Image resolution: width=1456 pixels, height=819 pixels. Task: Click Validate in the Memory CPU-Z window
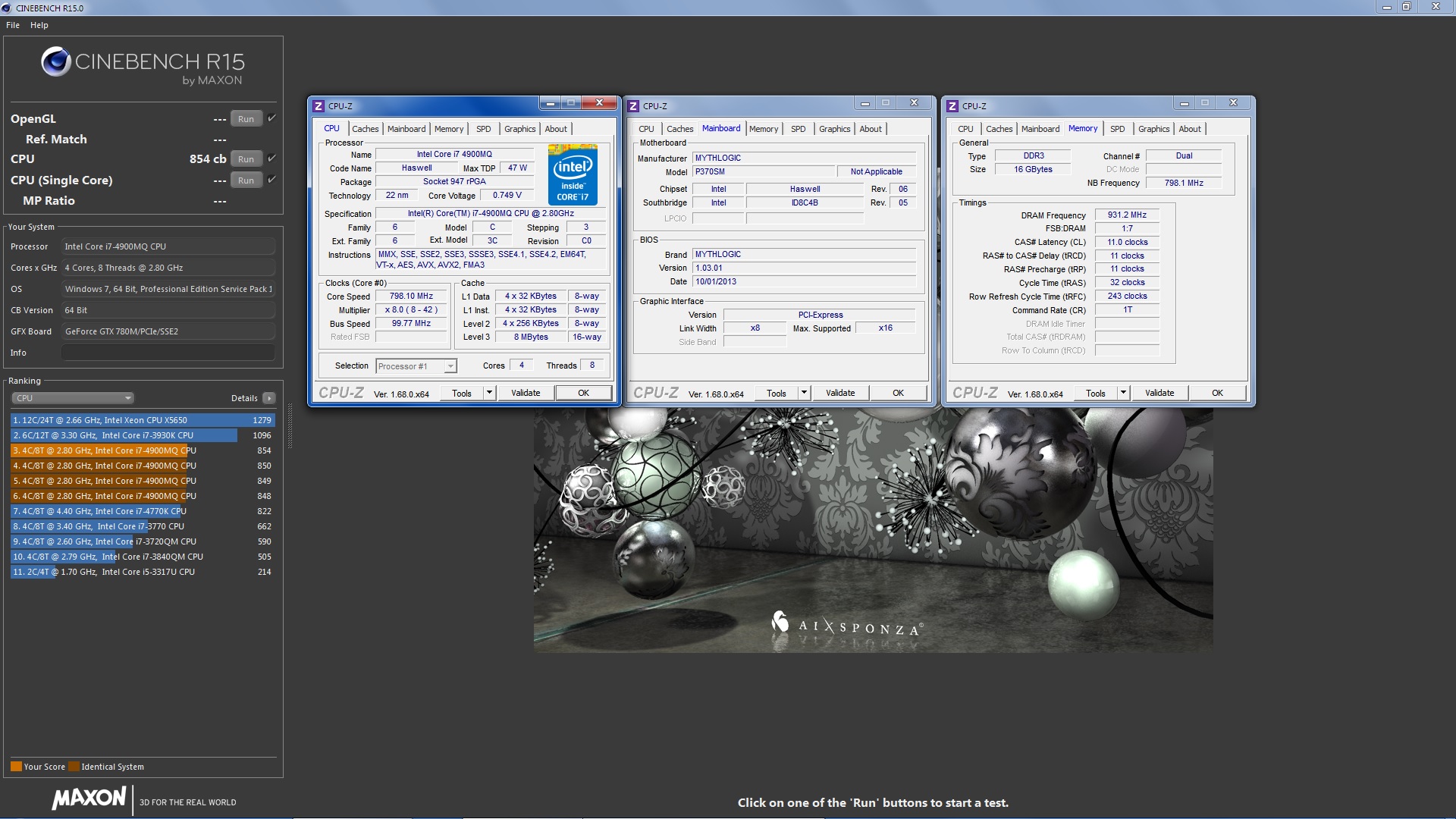[x=1159, y=393]
